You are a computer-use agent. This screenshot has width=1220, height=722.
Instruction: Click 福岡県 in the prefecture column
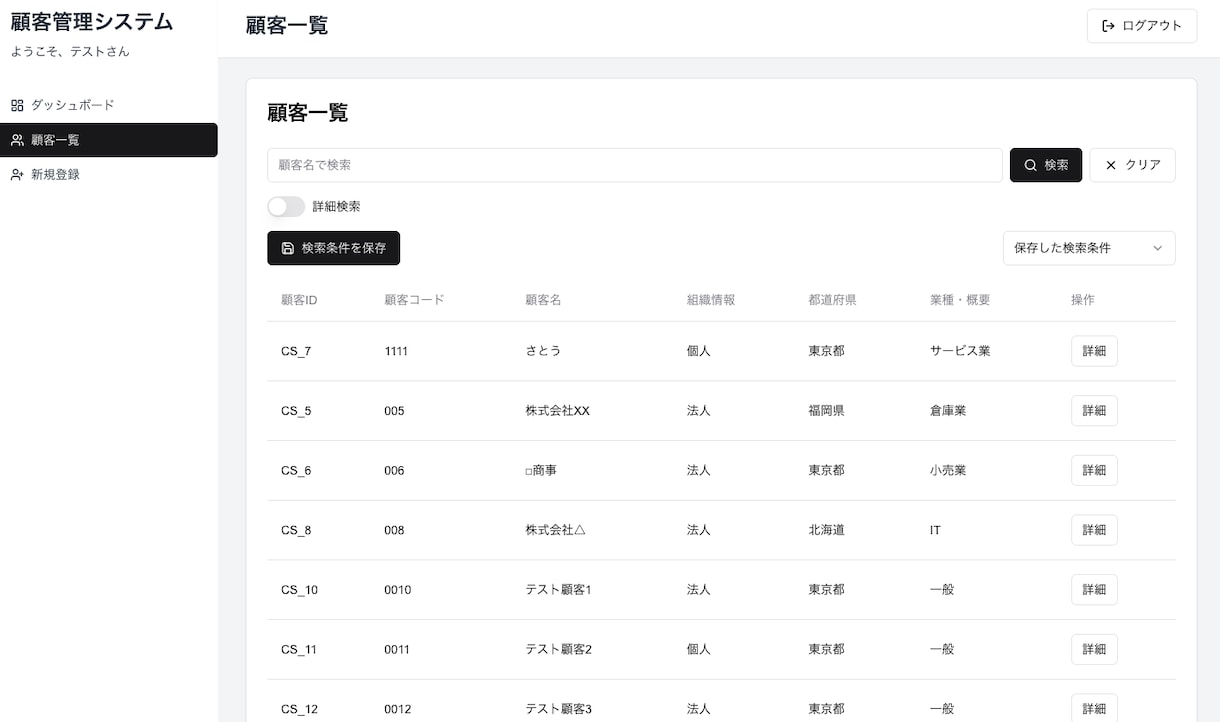pyautogui.click(x=826, y=411)
